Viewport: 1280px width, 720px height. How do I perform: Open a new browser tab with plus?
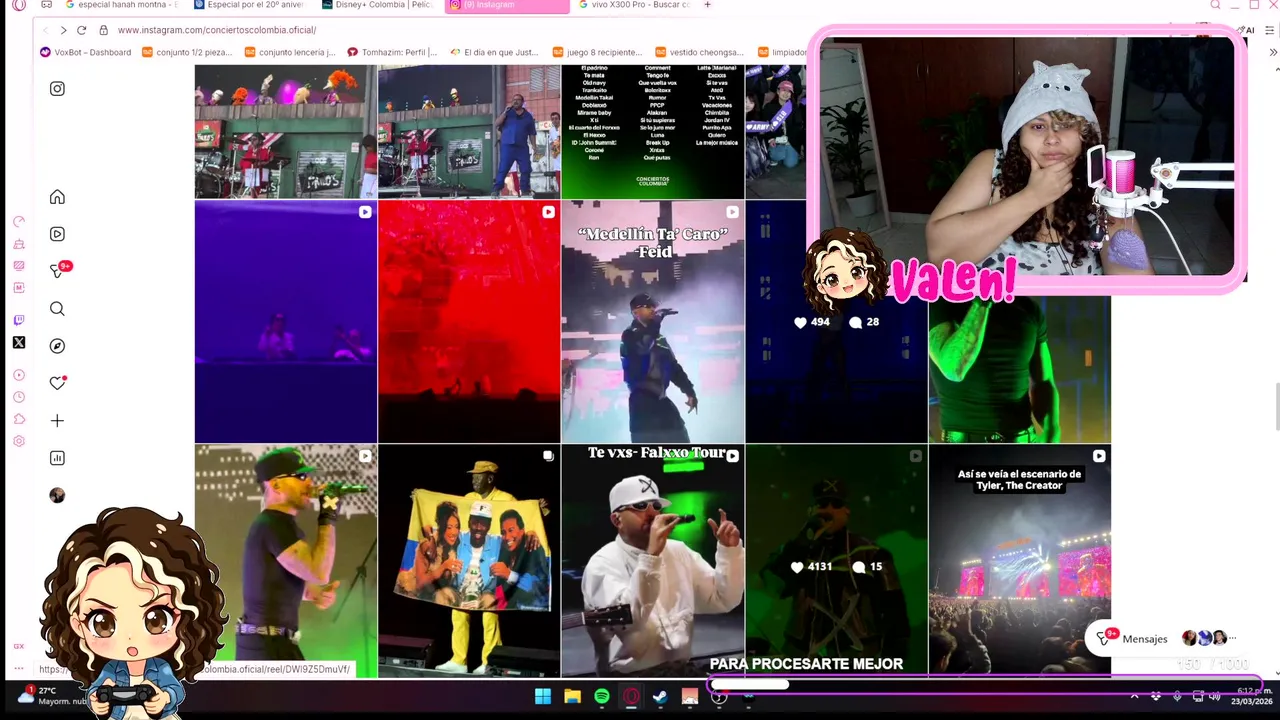coord(707,5)
